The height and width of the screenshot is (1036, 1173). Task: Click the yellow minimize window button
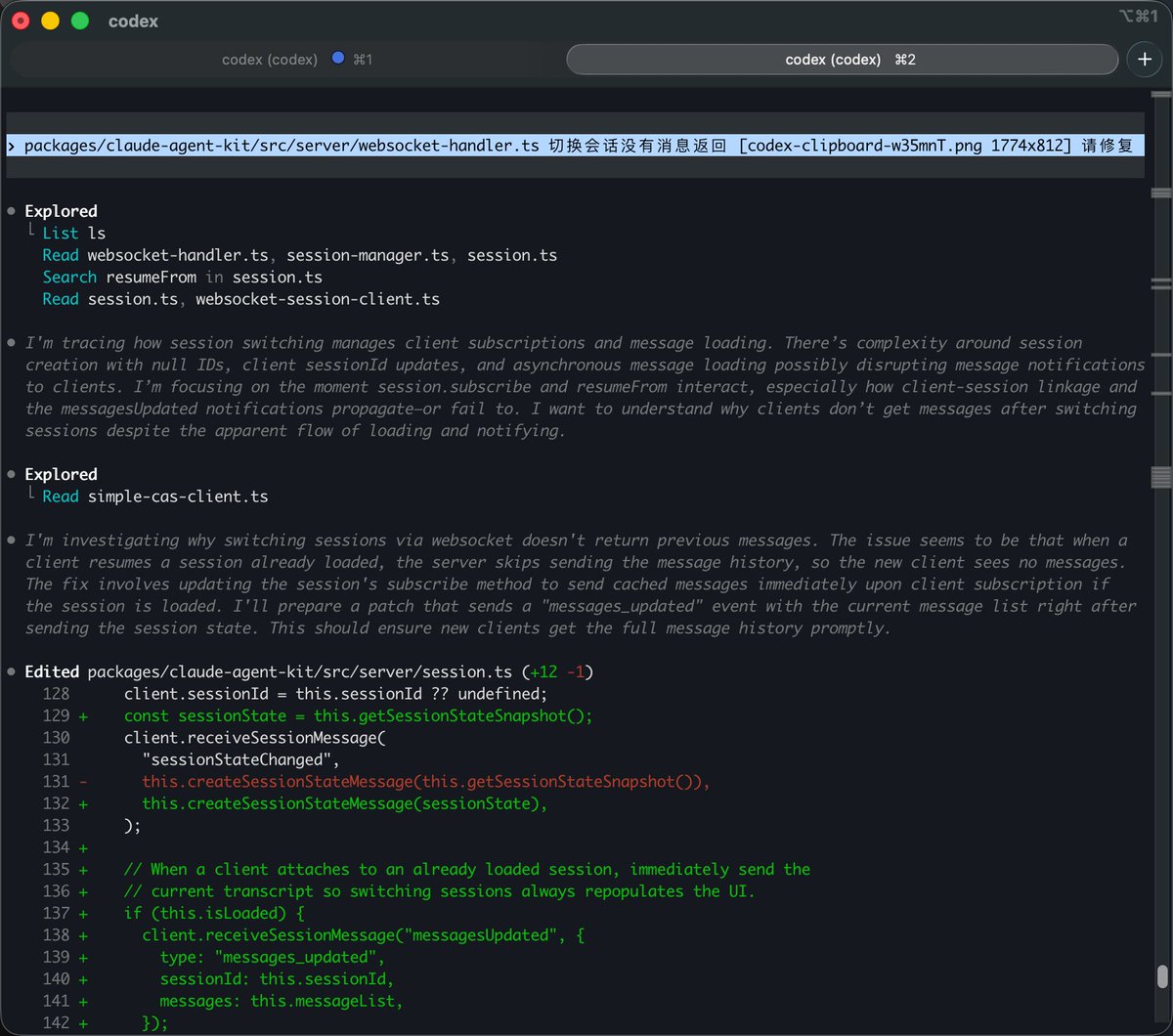(x=50, y=21)
